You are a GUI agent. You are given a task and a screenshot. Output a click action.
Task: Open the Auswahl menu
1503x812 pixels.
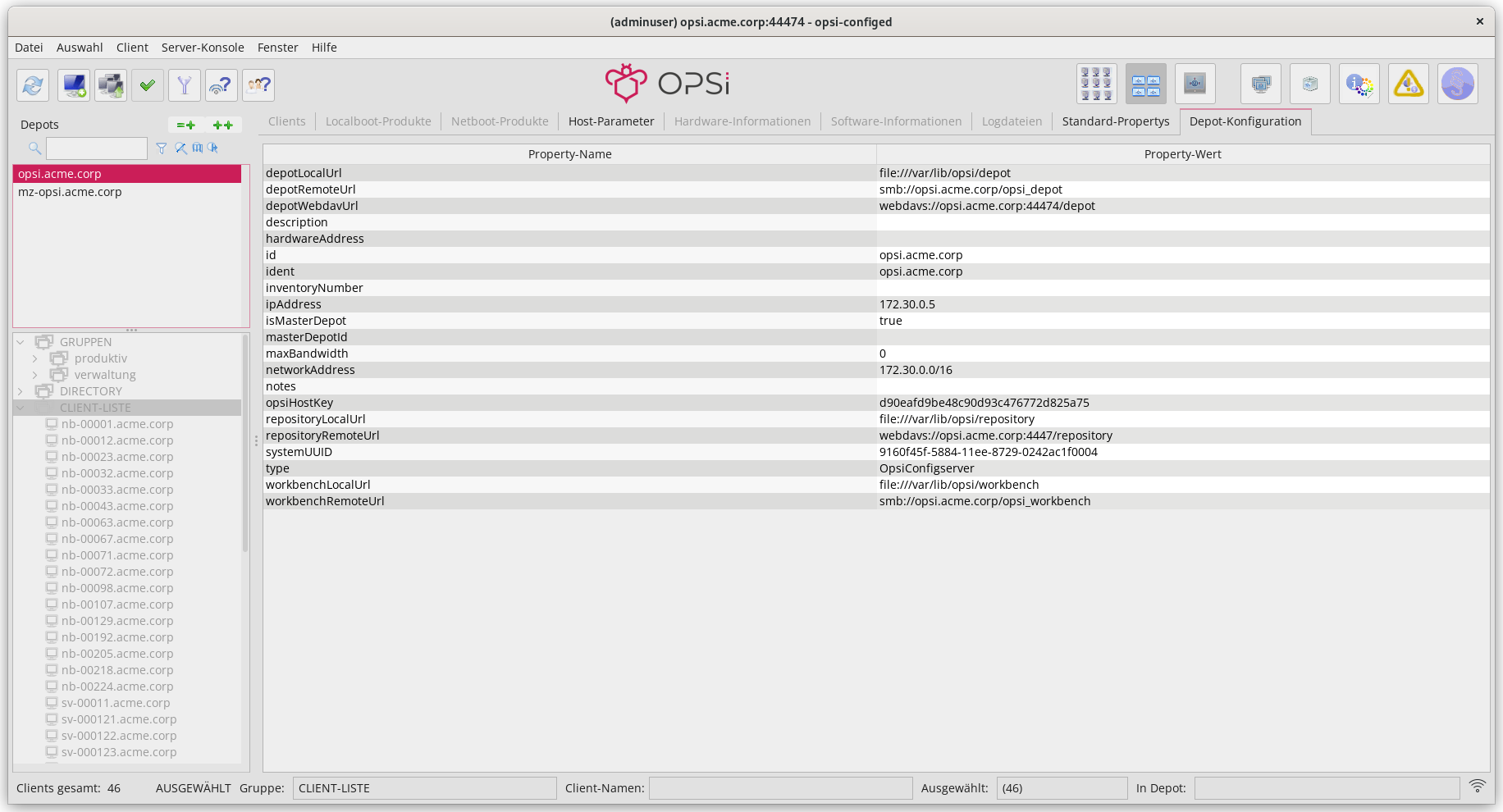80,48
